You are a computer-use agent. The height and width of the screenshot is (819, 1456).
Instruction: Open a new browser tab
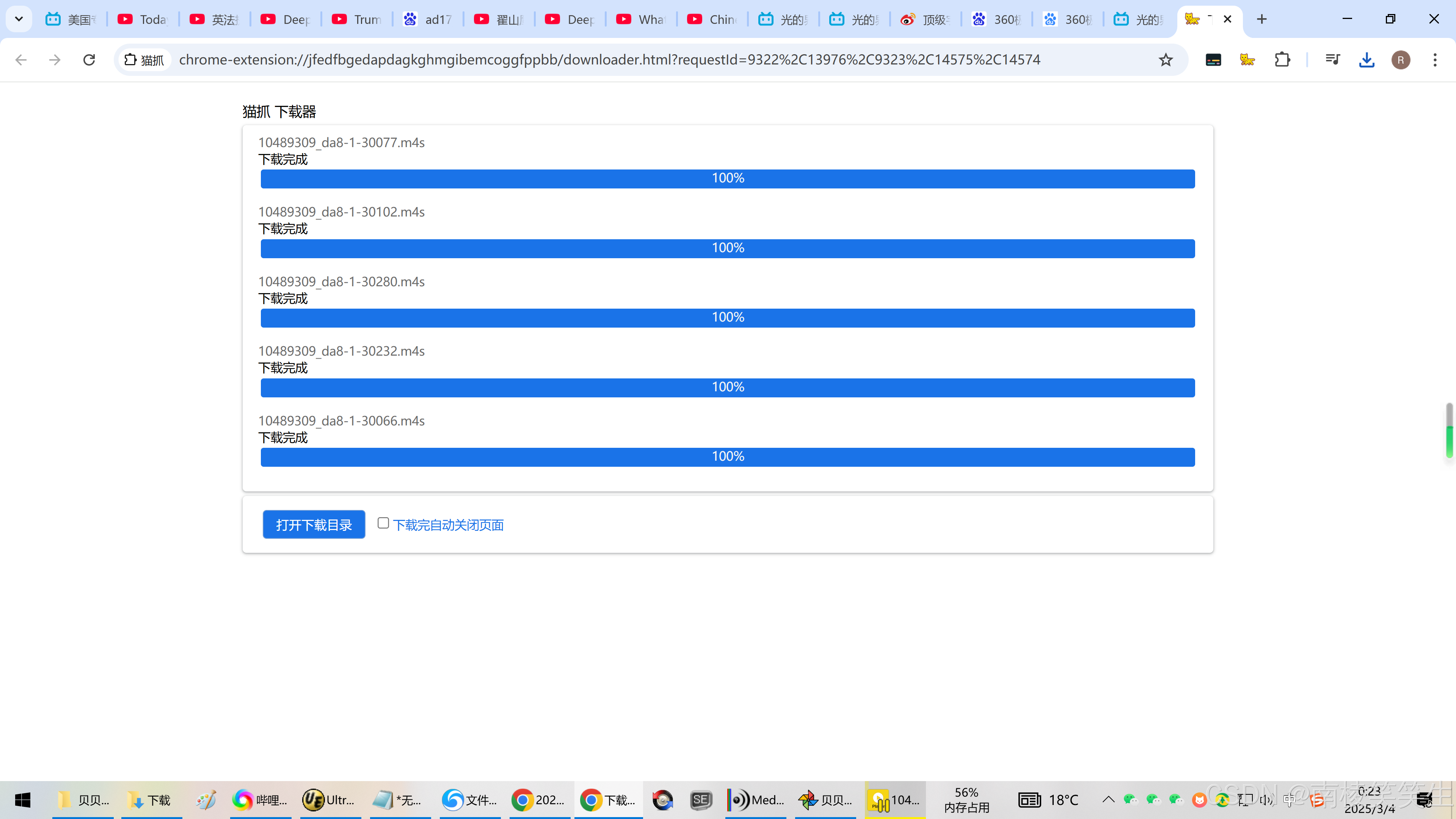[1261, 19]
